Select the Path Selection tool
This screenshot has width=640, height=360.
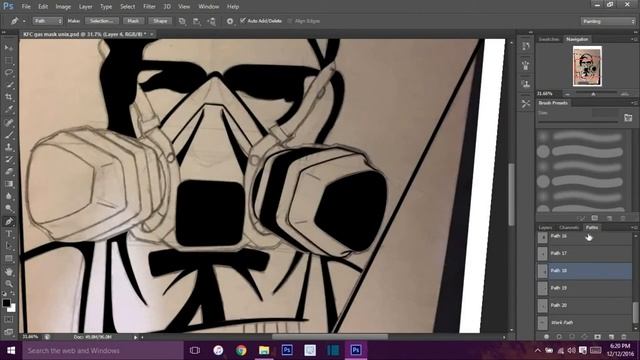click(x=9, y=246)
